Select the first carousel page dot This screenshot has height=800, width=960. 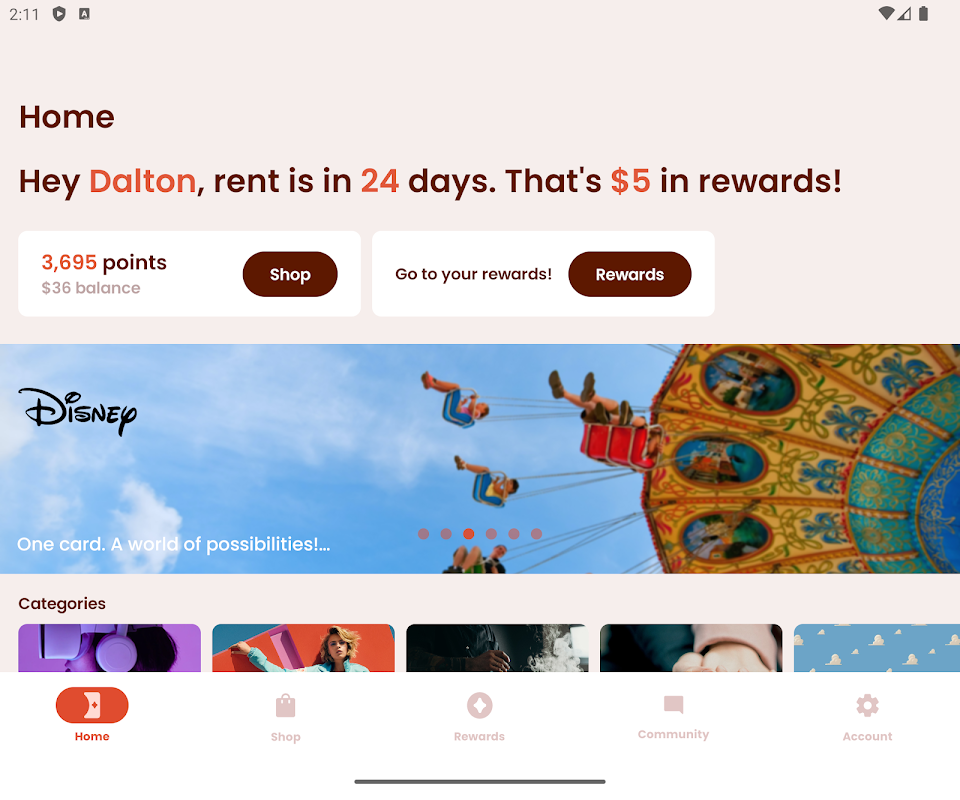(423, 534)
